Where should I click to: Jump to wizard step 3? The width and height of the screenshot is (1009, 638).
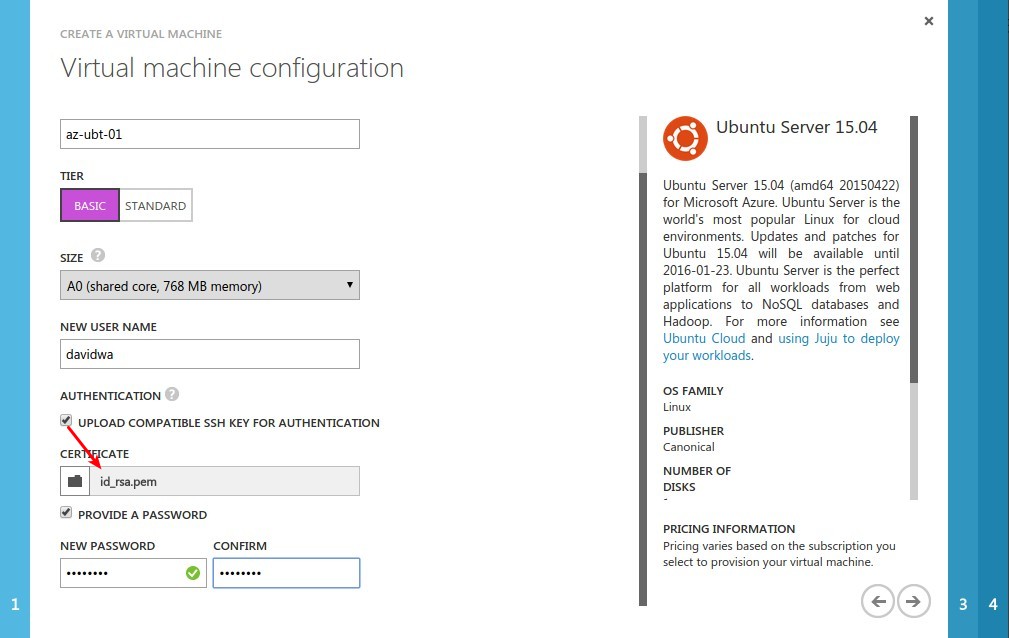coord(963,604)
